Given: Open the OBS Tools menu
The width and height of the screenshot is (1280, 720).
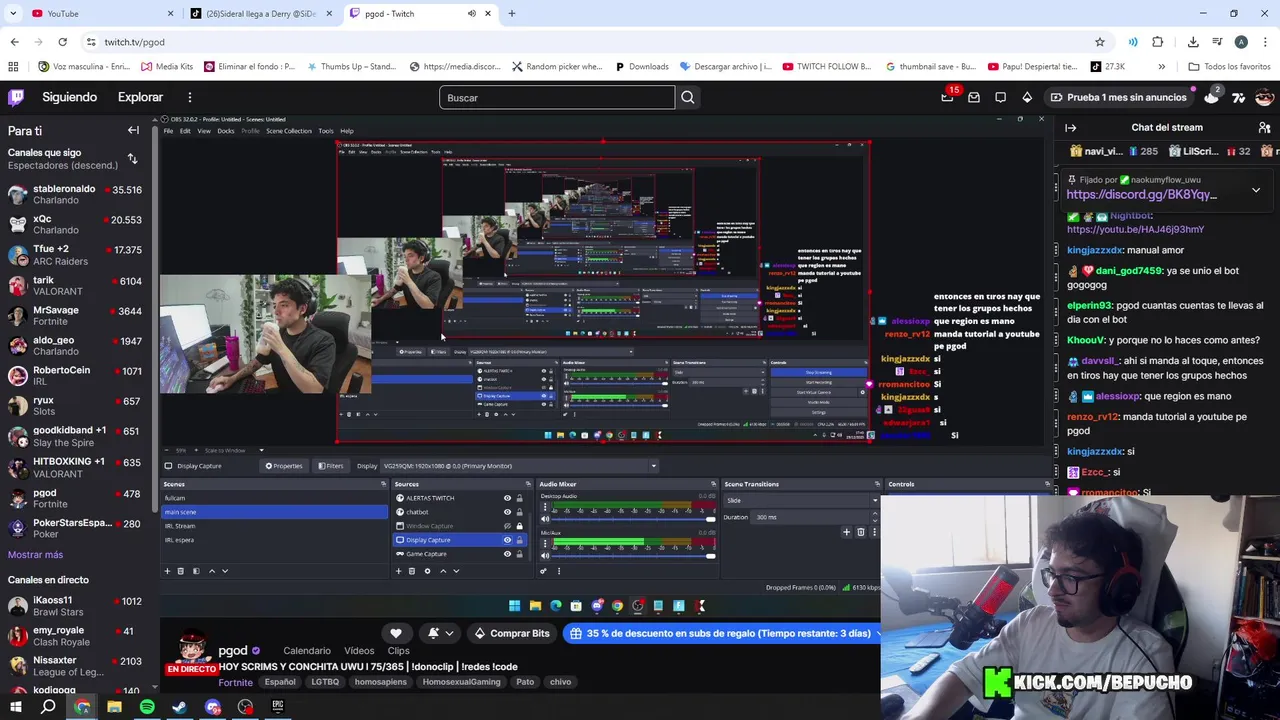Looking at the screenshot, I should point(326,131).
